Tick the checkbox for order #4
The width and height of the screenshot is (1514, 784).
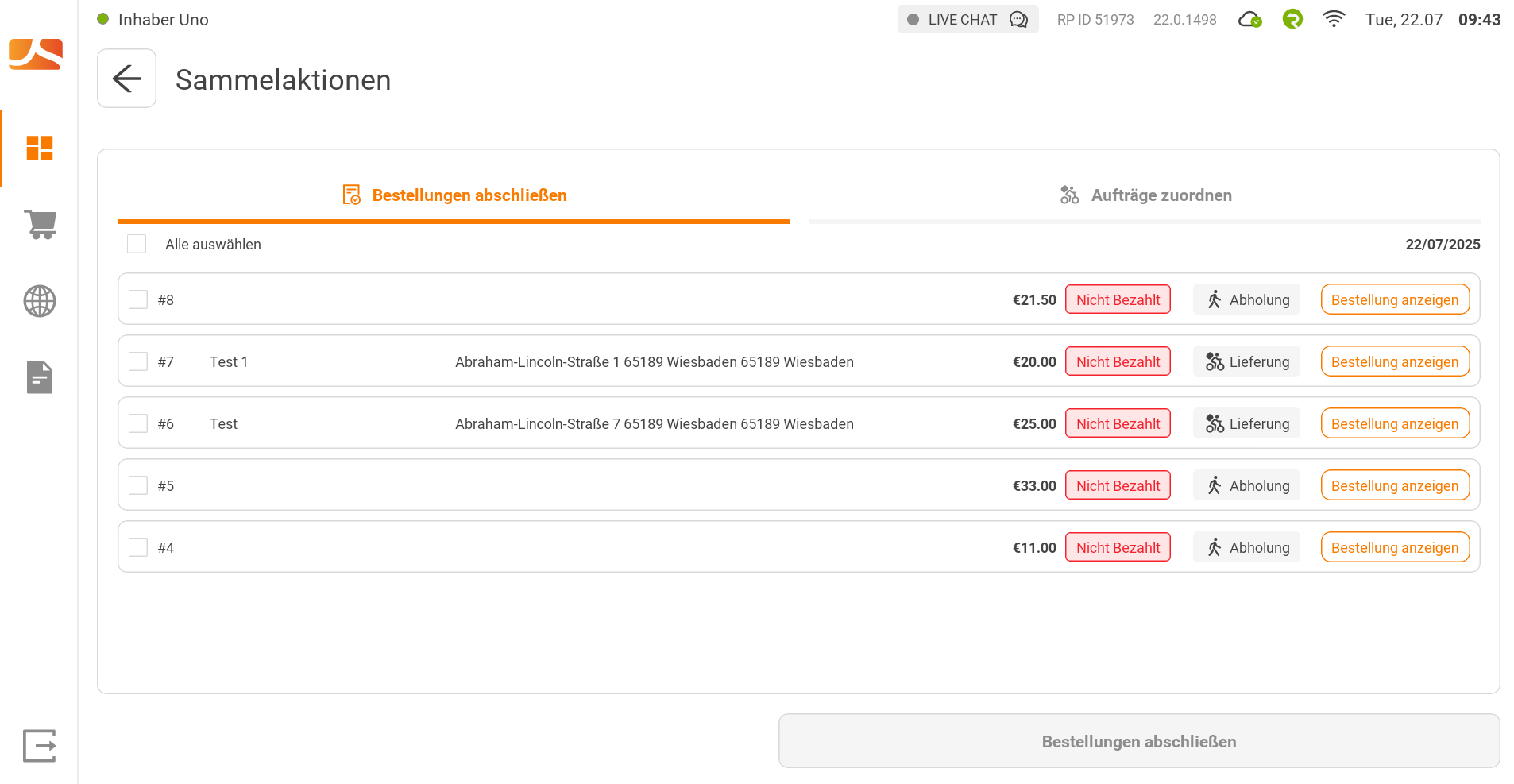click(x=138, y=547)
